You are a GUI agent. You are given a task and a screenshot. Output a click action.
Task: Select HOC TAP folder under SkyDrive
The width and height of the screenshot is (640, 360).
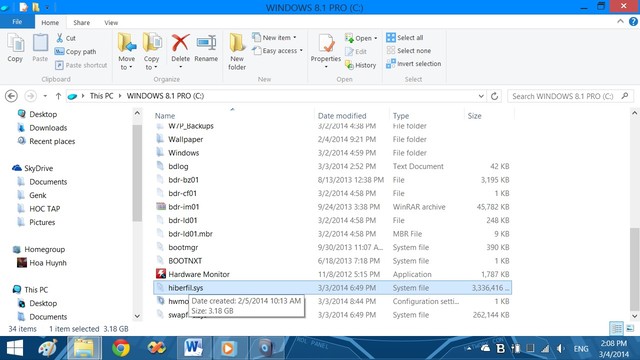click(44, 209)
